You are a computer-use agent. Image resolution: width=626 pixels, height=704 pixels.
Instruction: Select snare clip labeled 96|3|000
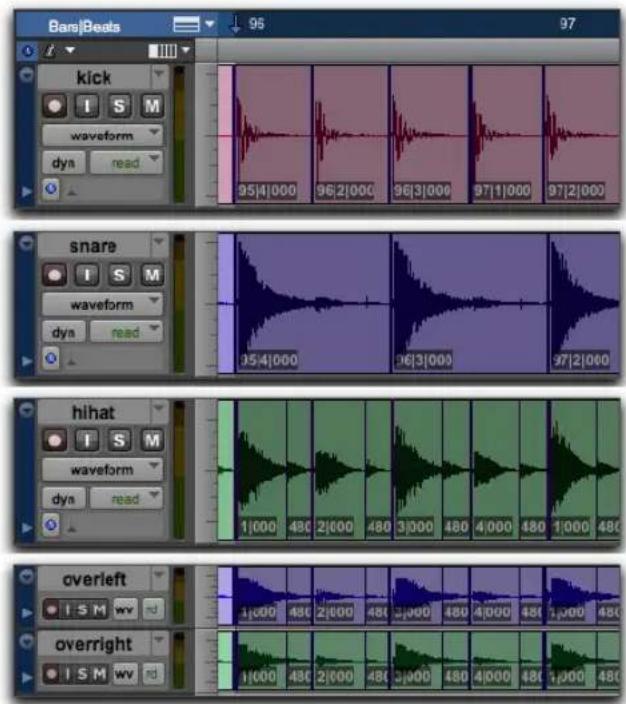(469, 303)
